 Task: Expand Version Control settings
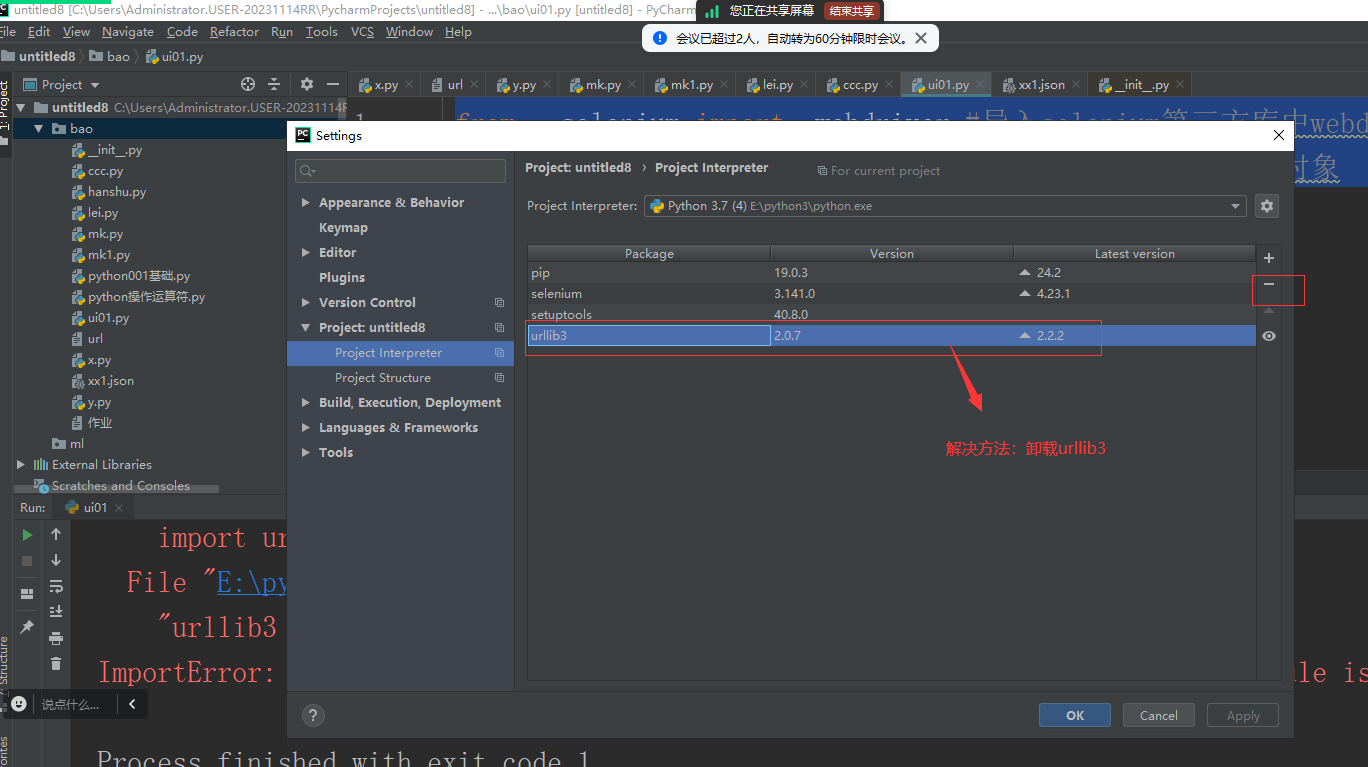click(x=305, y=303)
